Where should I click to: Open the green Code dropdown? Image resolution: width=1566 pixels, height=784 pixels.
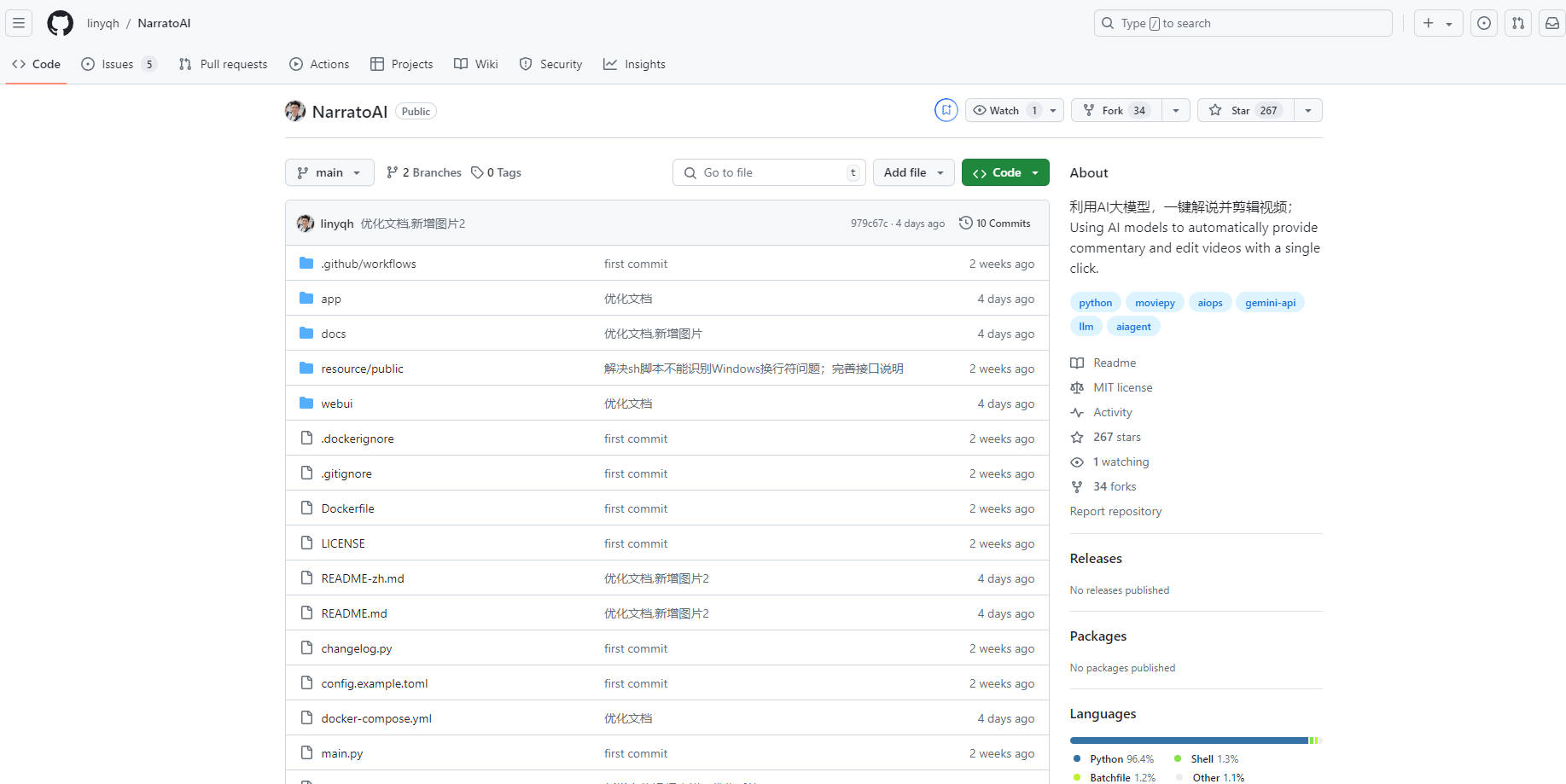tap(1004, 172)
